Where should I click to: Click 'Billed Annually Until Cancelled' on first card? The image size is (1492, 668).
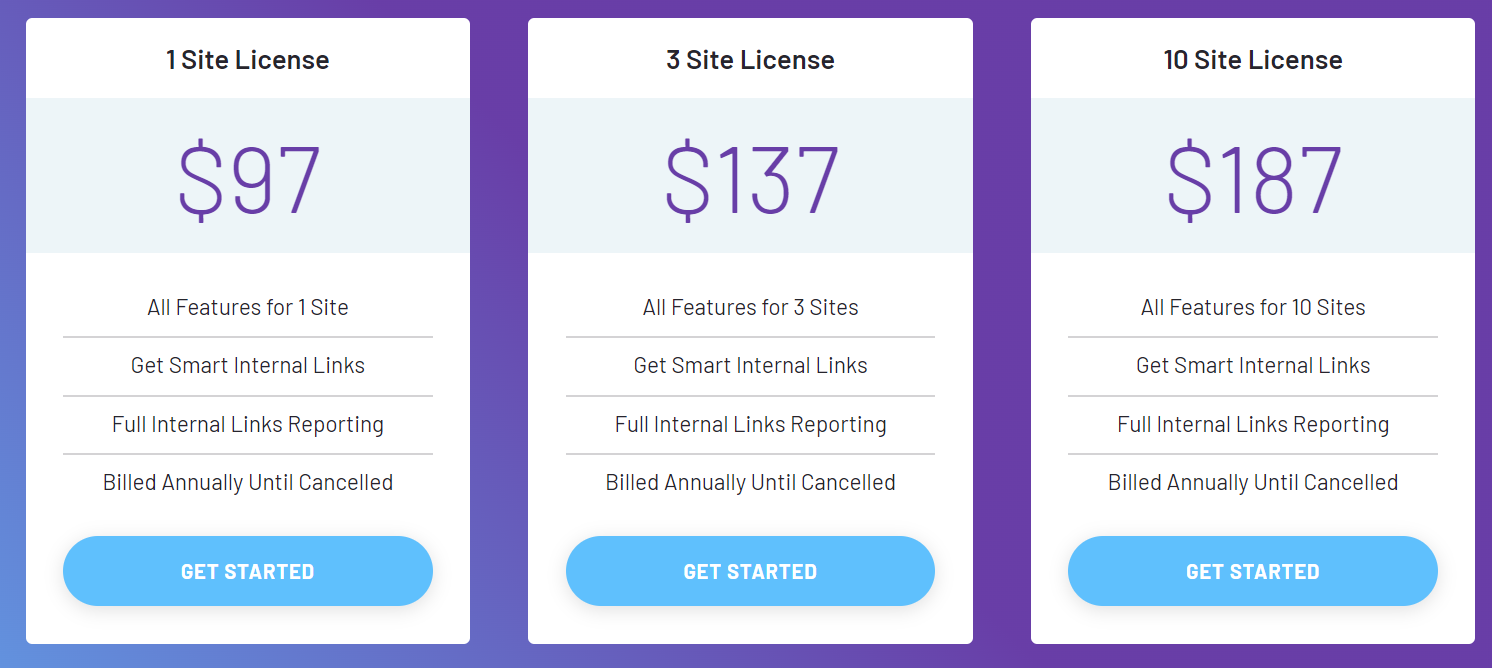click(247, 482)
